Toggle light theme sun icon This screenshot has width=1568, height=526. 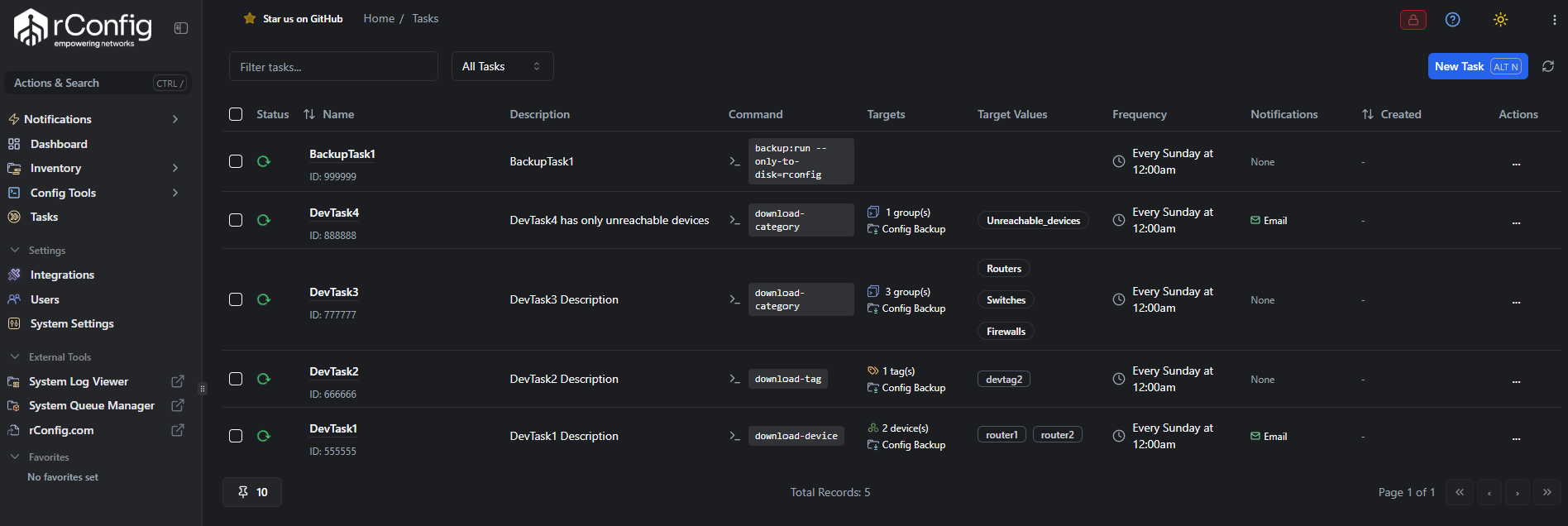[1501, 20]
